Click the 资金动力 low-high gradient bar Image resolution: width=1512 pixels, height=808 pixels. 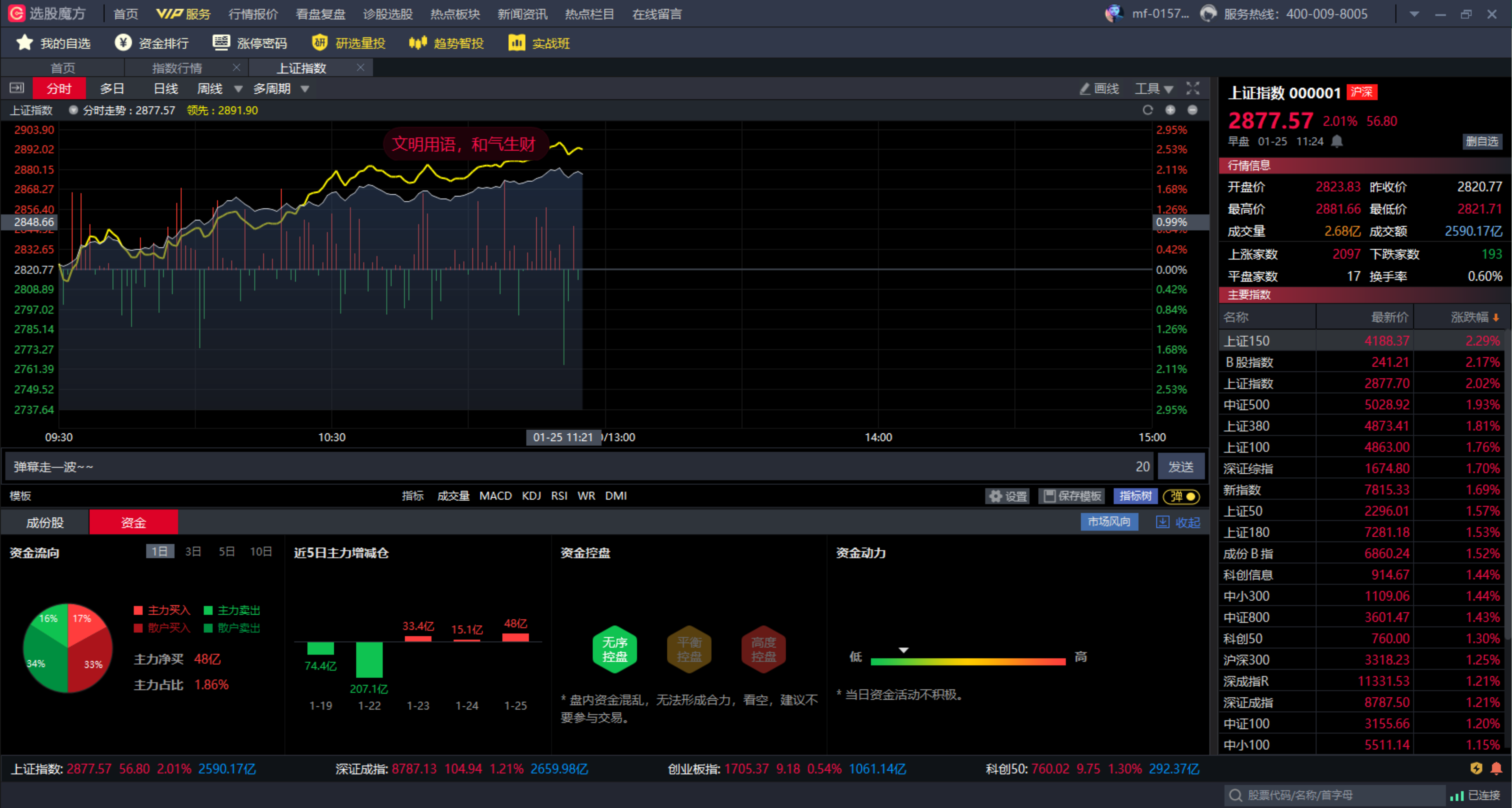[x=968, y=661]
